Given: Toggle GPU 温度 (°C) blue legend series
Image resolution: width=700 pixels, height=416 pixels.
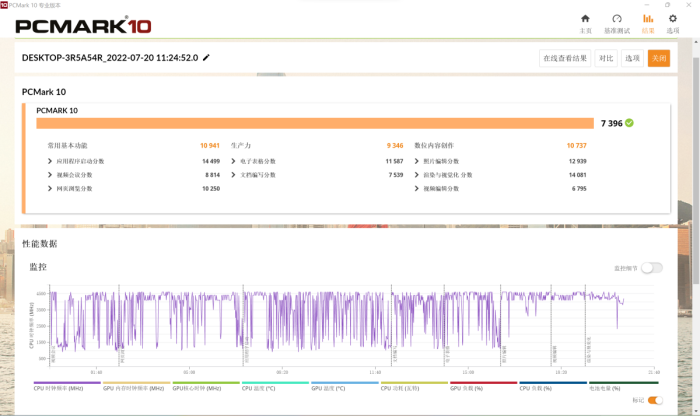Looking at the screenshot, I should pyautogui.click(x=345, y=386).
